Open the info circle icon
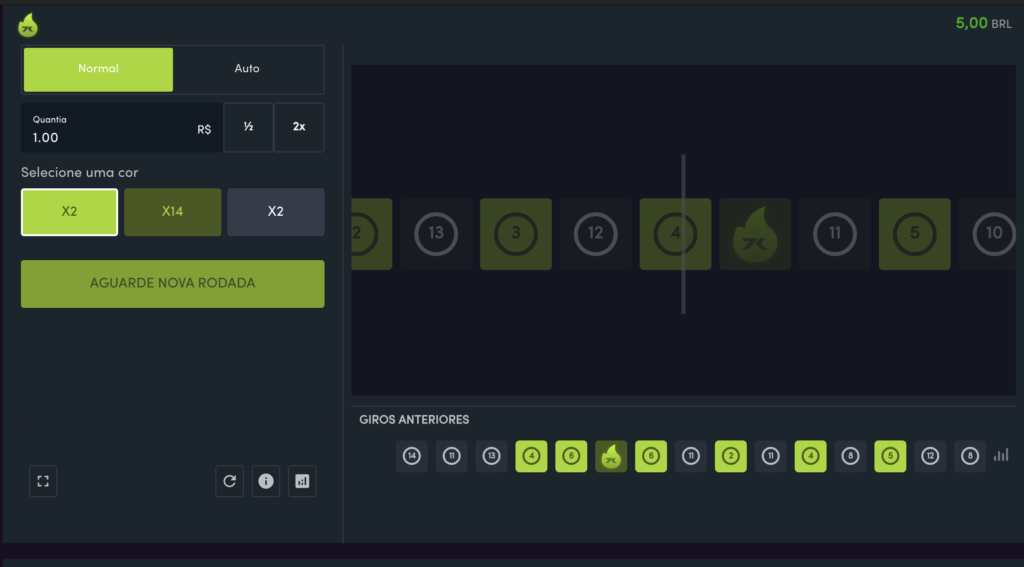 (266, 481)
